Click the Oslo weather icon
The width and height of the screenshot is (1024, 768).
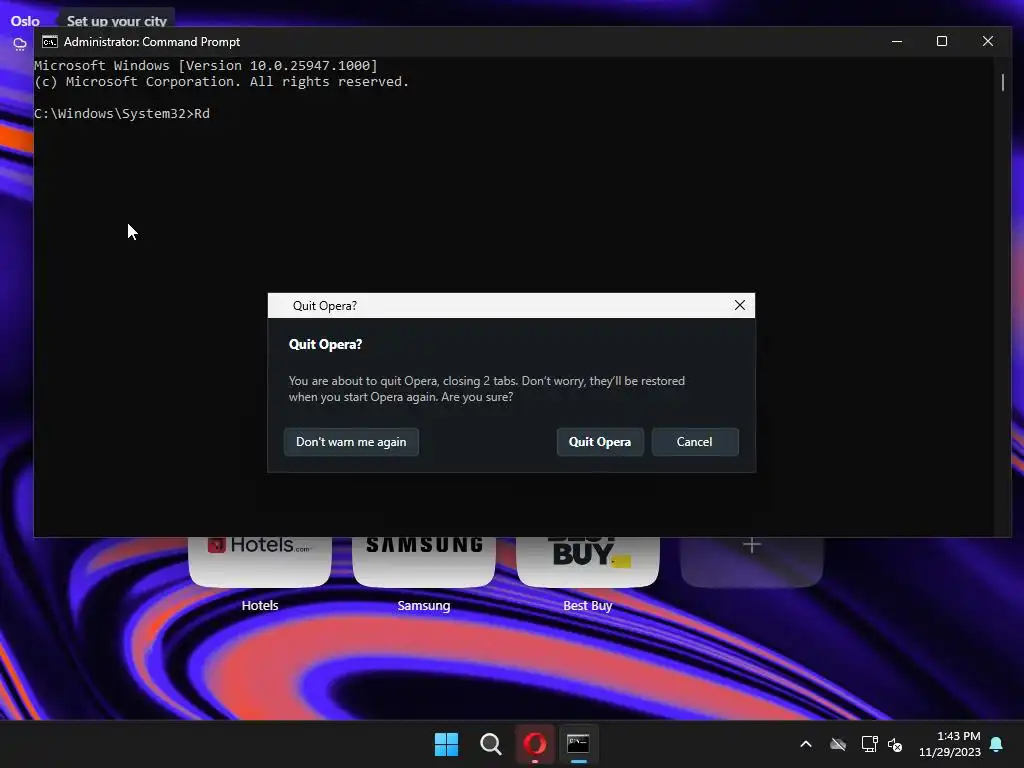click(20, 44)
